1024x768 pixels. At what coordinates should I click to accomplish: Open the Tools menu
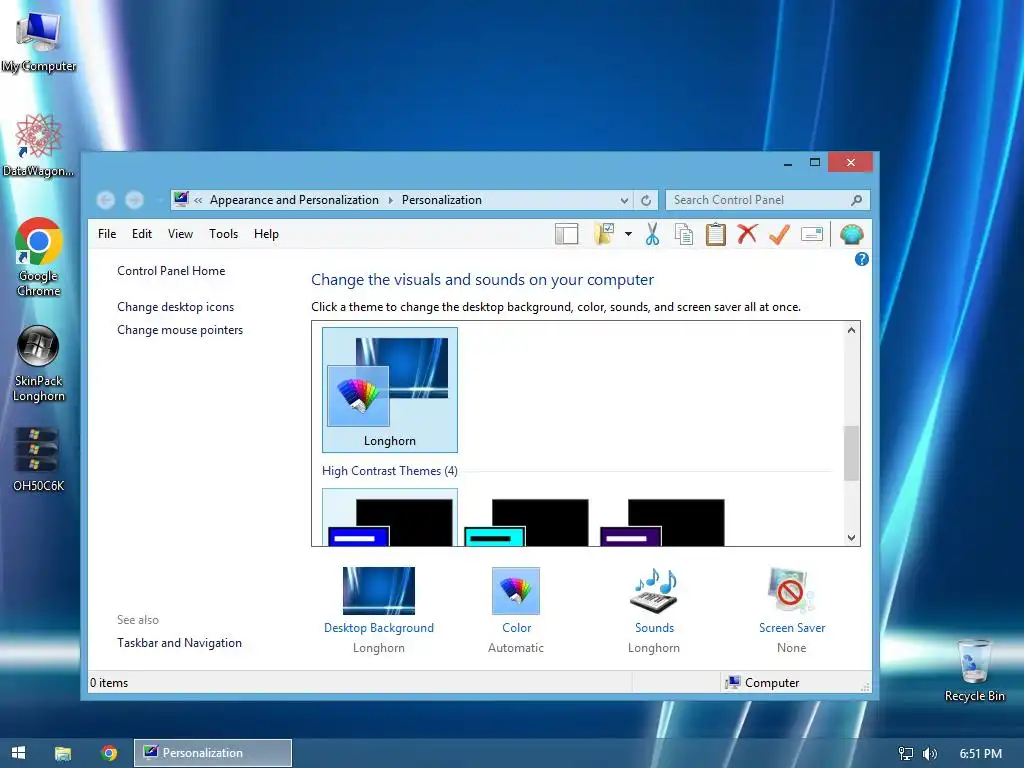[x=223, y=234]
